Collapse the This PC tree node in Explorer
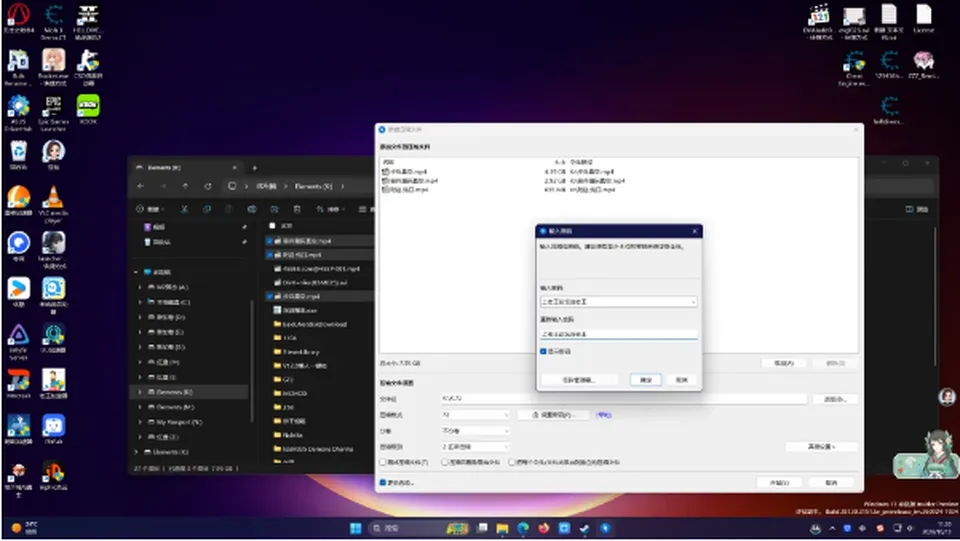 136,272
